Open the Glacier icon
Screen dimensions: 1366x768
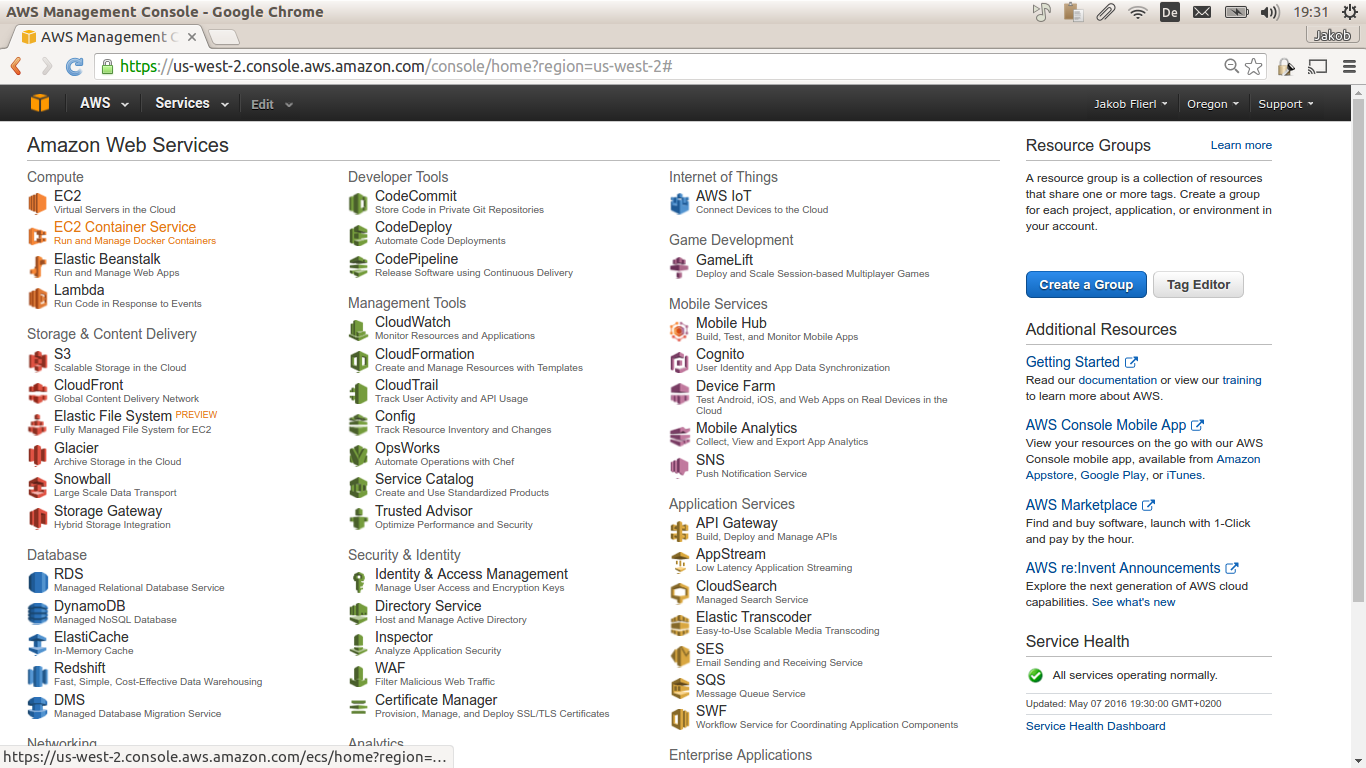pyautogui.click(x=37, y=455)
